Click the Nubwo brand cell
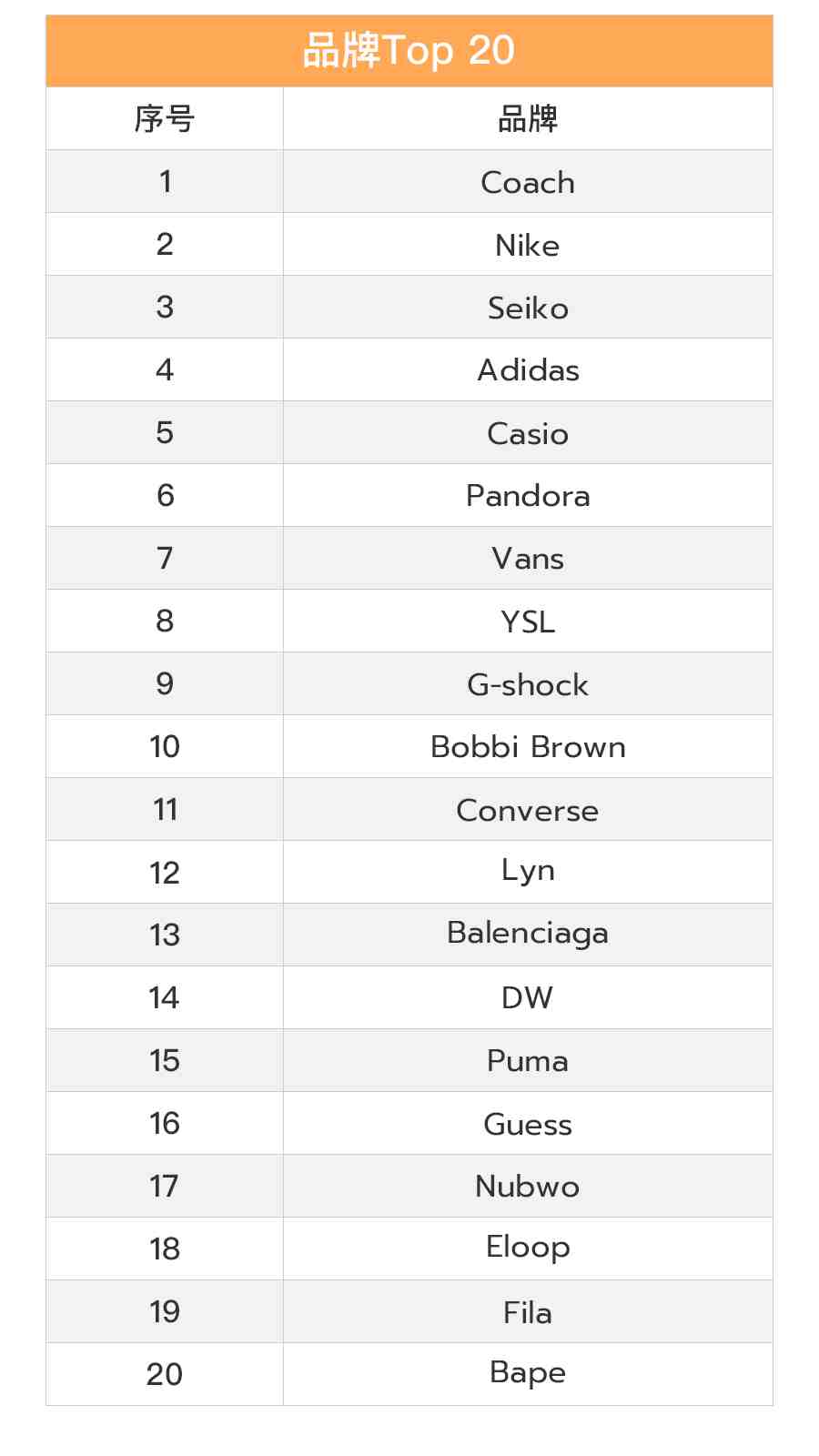Image resolution: width=819 pixels, height=1456 pixels. tap(528, 1187)
